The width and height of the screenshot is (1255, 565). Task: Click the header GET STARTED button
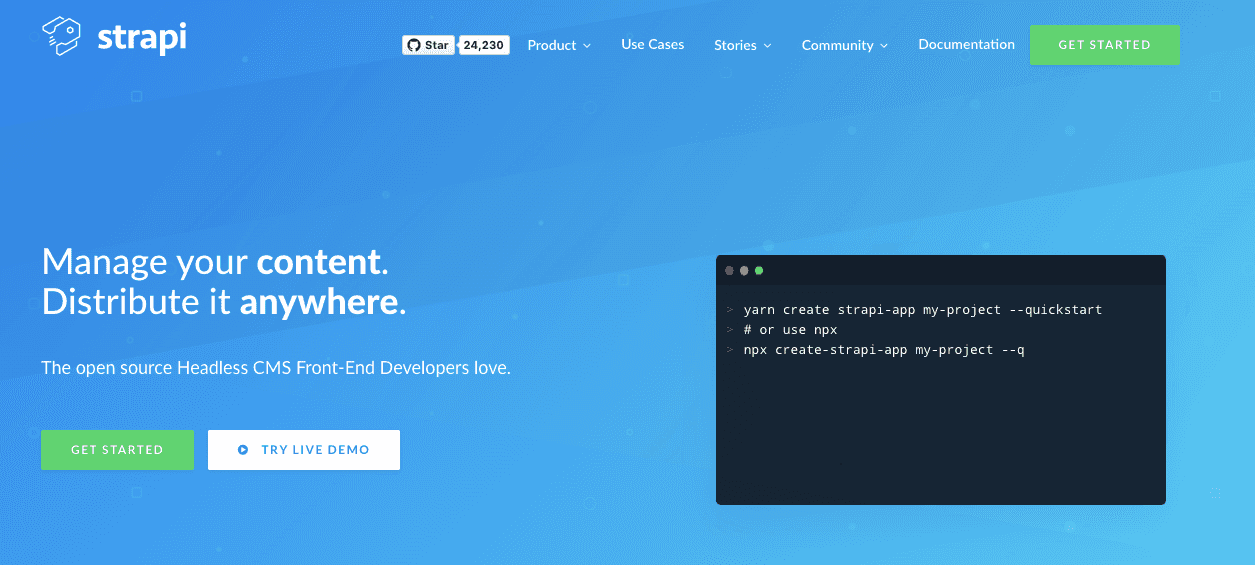pos(1105,45)
